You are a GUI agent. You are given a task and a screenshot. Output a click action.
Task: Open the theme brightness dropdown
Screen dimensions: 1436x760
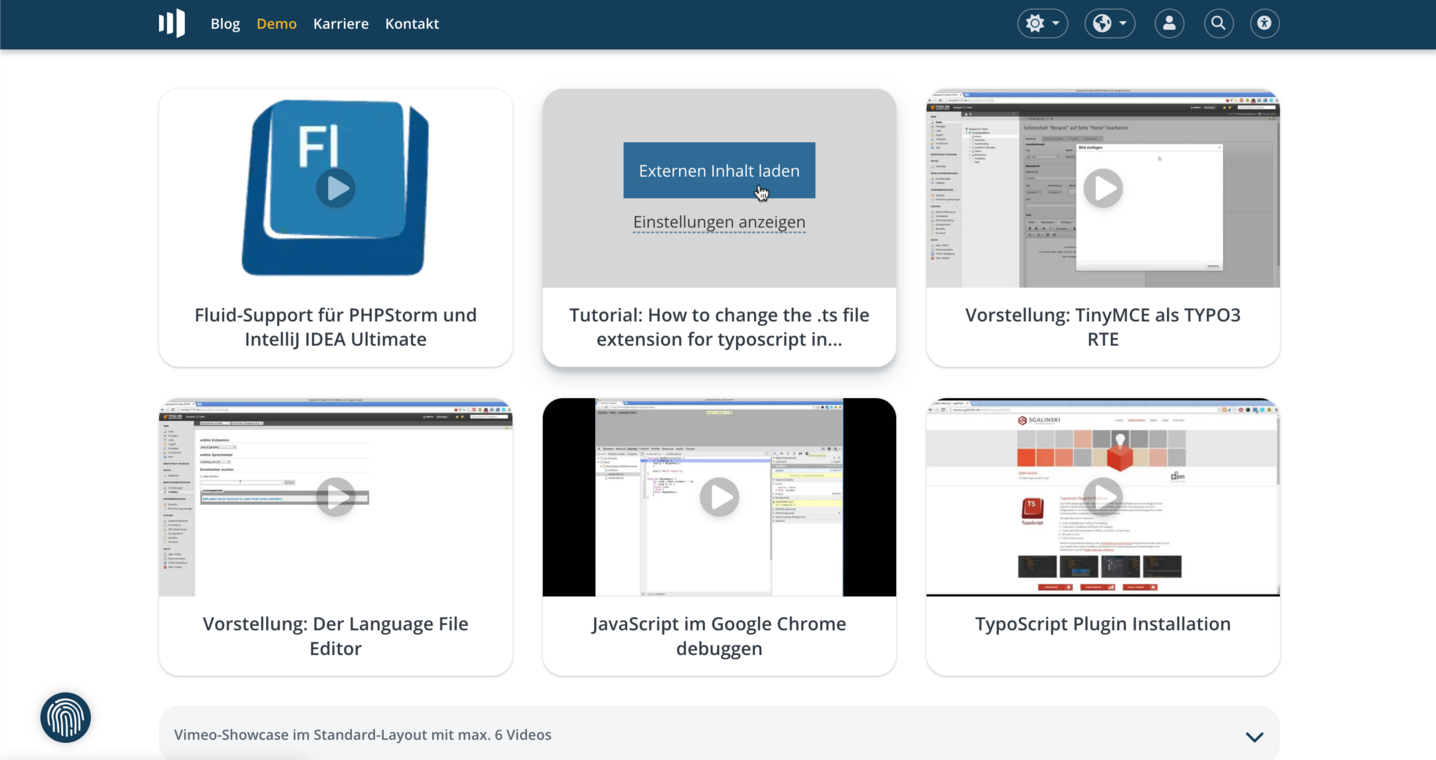[x=1042, y=23]
